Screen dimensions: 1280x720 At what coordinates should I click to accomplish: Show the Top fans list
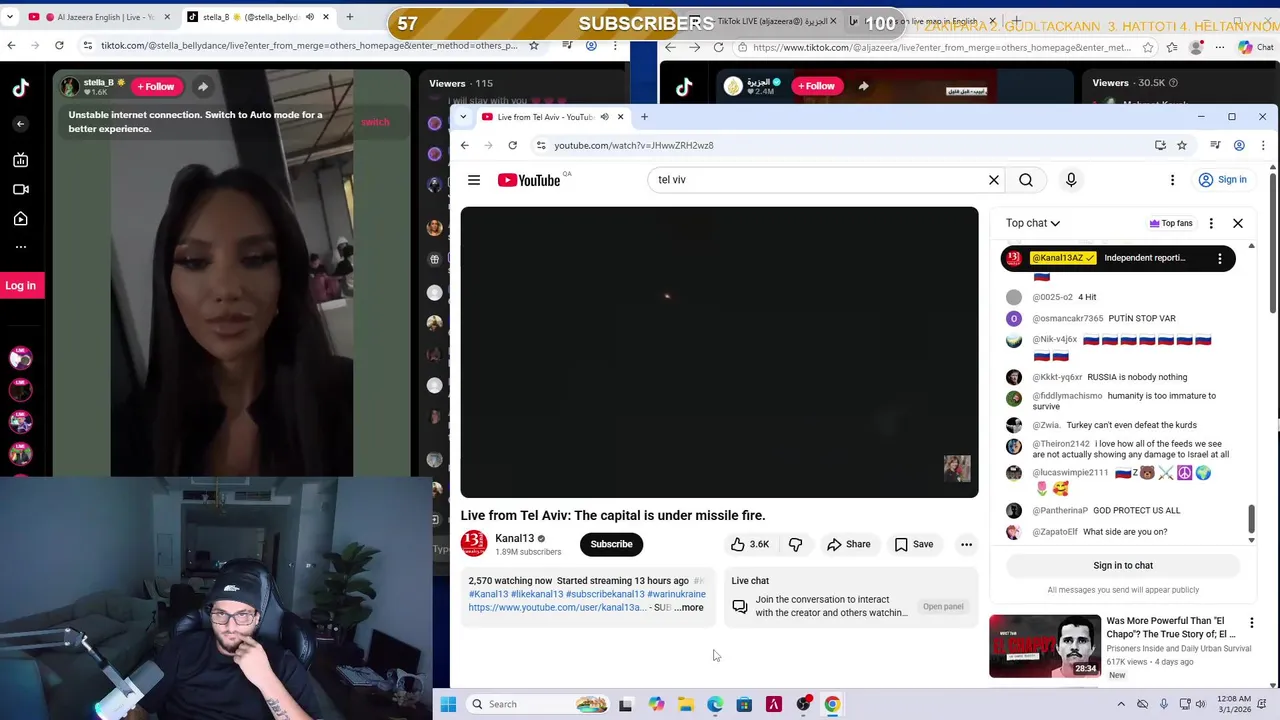click(x=1171, y=223)
